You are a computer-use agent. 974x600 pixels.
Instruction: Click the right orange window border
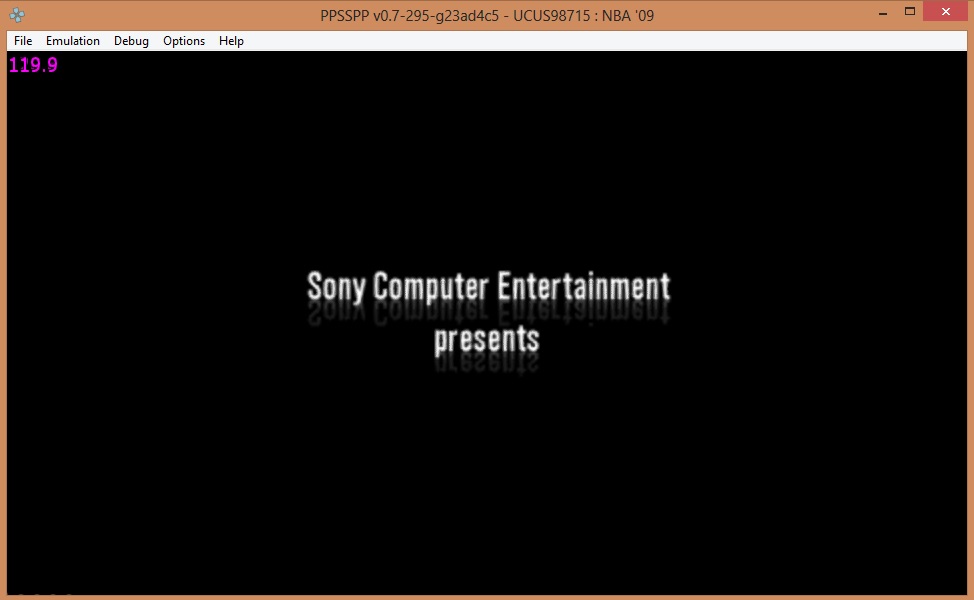coord(970,300)
